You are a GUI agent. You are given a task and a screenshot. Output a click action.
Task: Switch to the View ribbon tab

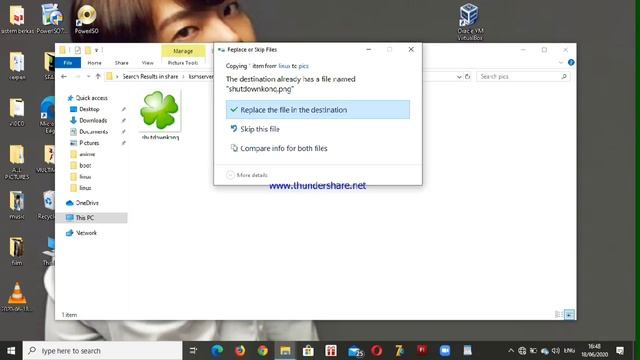coord(148,63)
